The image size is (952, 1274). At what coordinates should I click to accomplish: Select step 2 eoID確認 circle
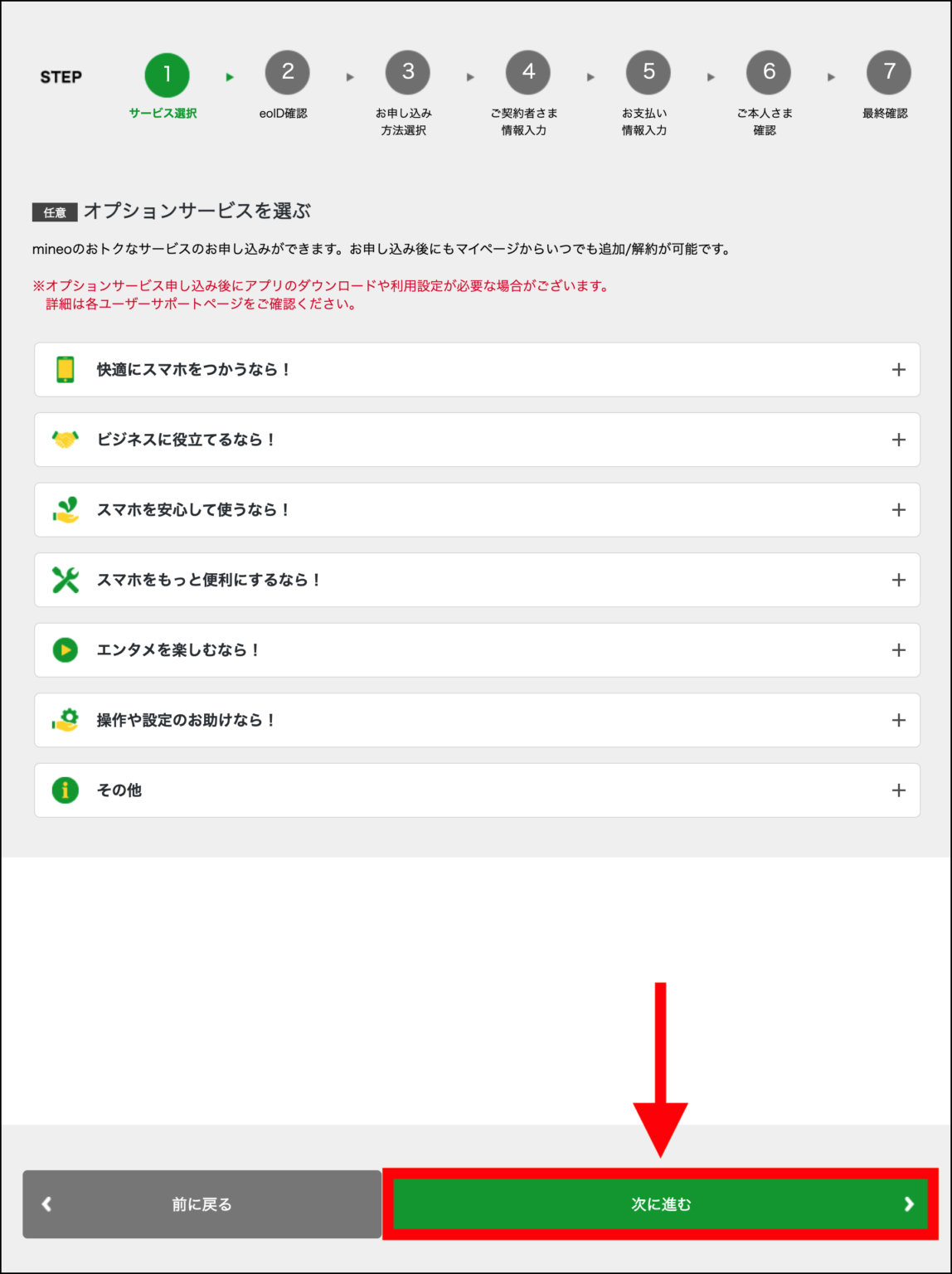click(287, 73)
